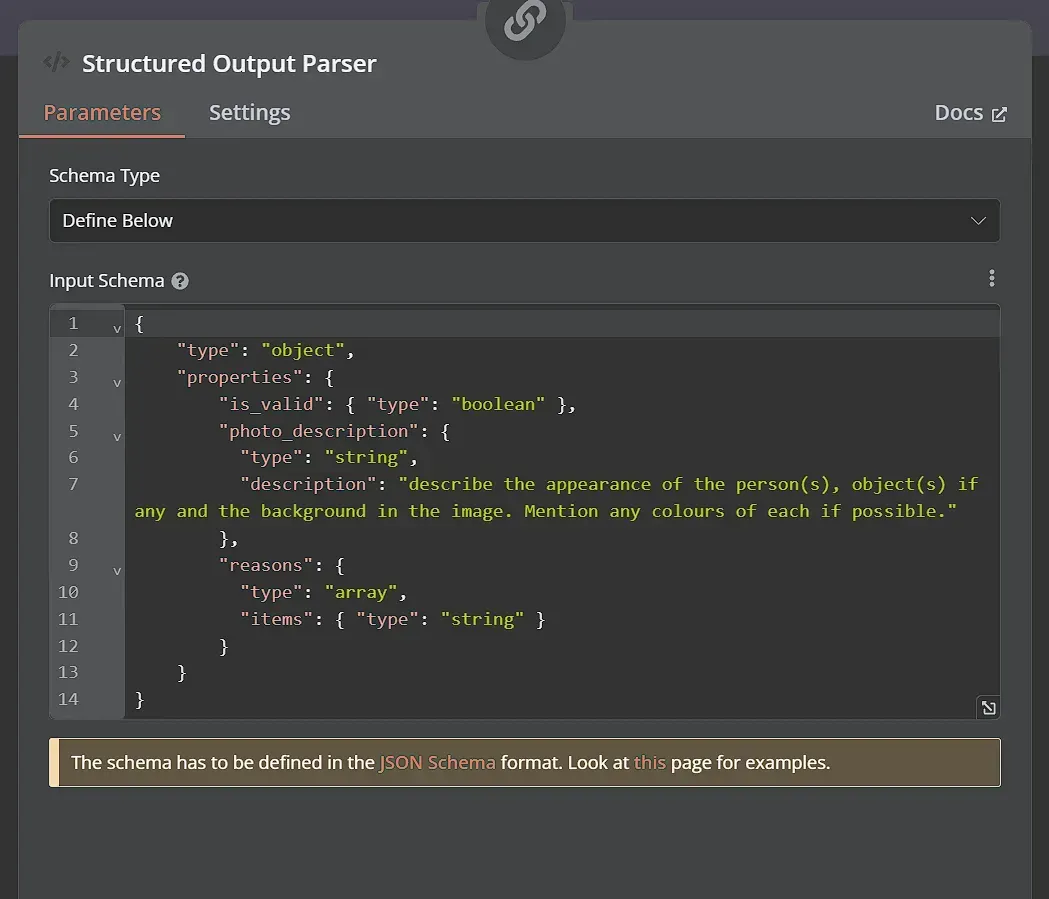The width and height of the screenshot is (1049, 899).
Task: Collapse the properties block on line 3
Action: [x=117, y=383]
